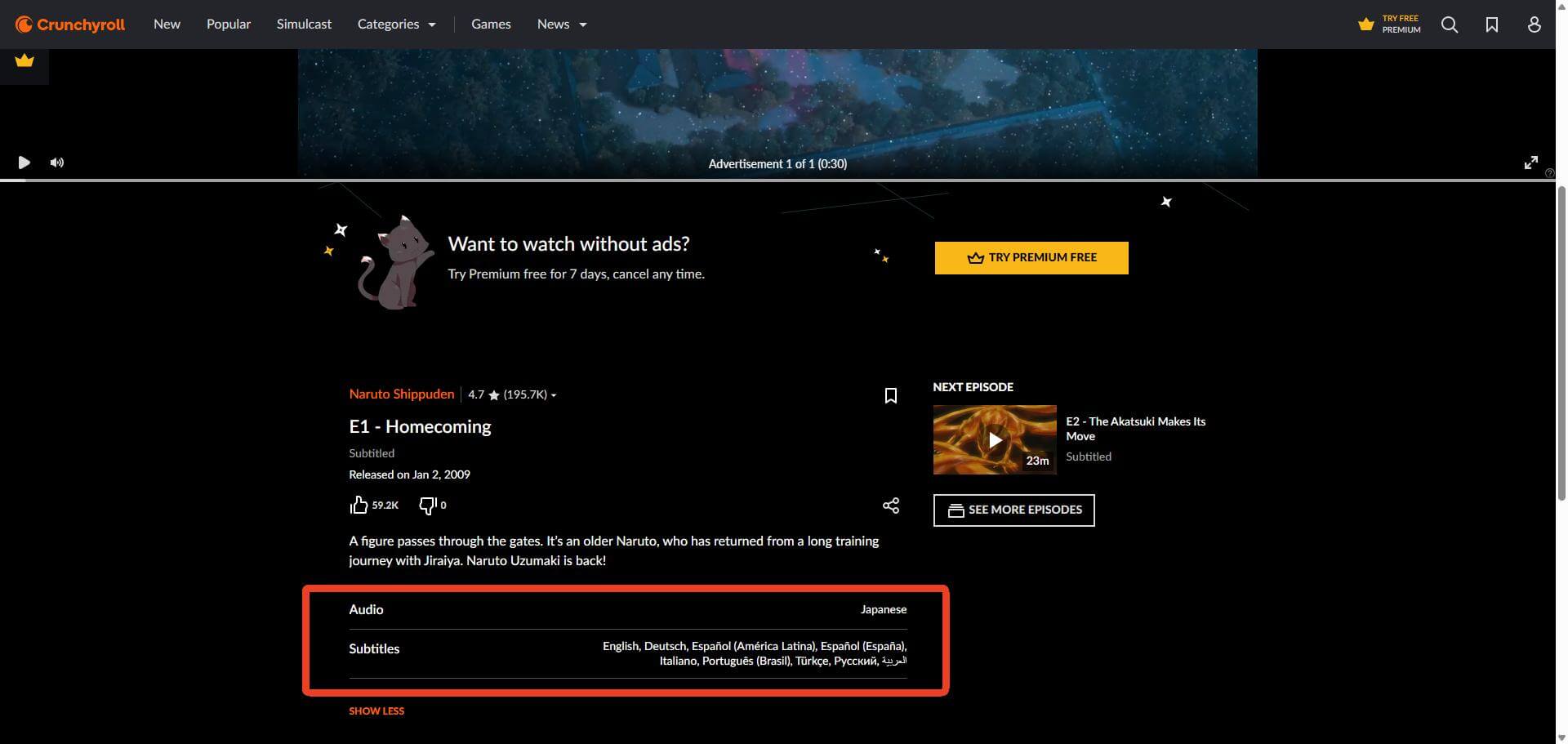Screen dimensions: 1568x744
Task: Click the Subtitles languages list
Action: click(755, 653)
